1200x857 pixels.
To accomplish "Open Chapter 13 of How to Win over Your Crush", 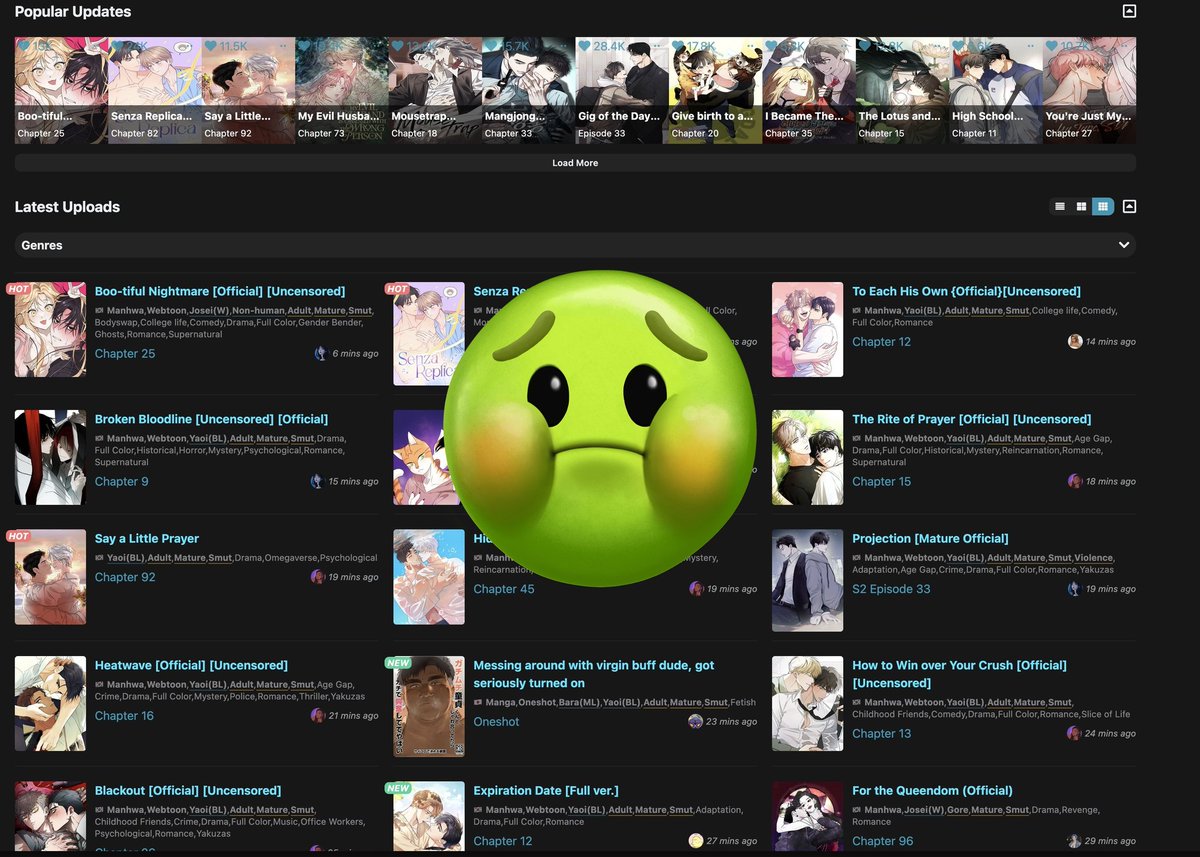I will click(881, 733).
